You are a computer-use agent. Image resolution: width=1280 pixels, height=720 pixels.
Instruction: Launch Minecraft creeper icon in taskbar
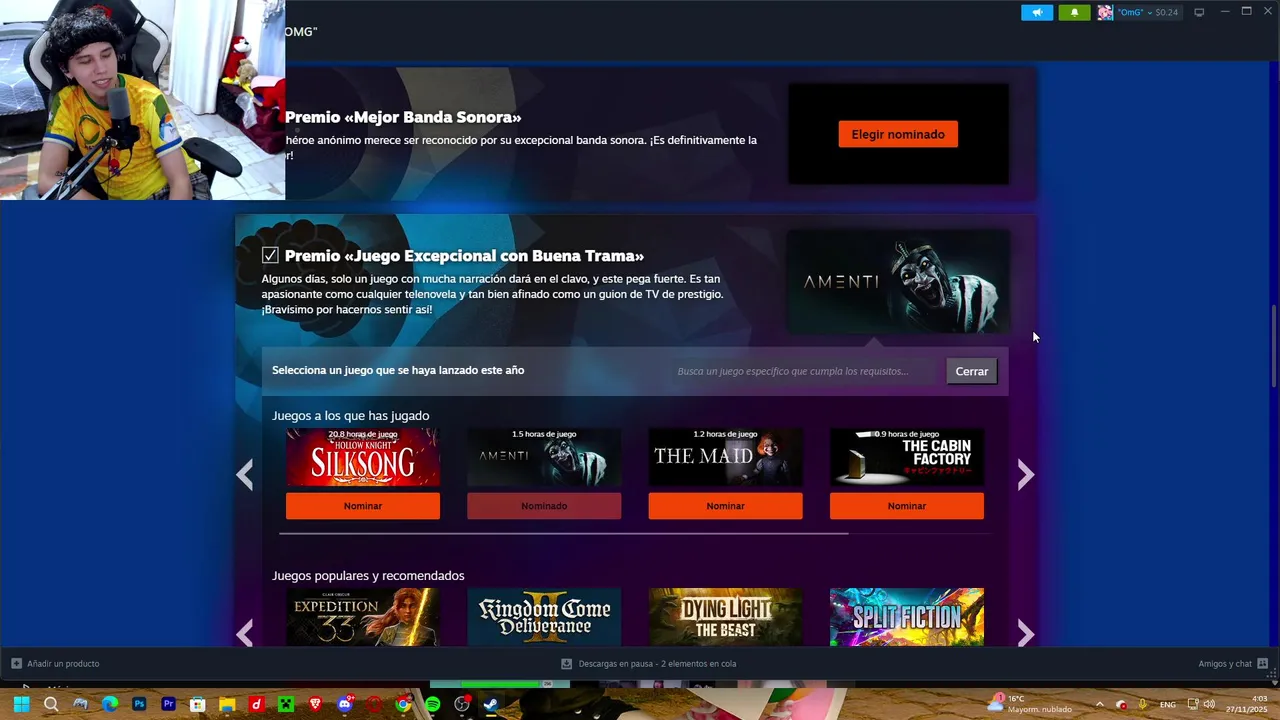(x=286, y=704)
